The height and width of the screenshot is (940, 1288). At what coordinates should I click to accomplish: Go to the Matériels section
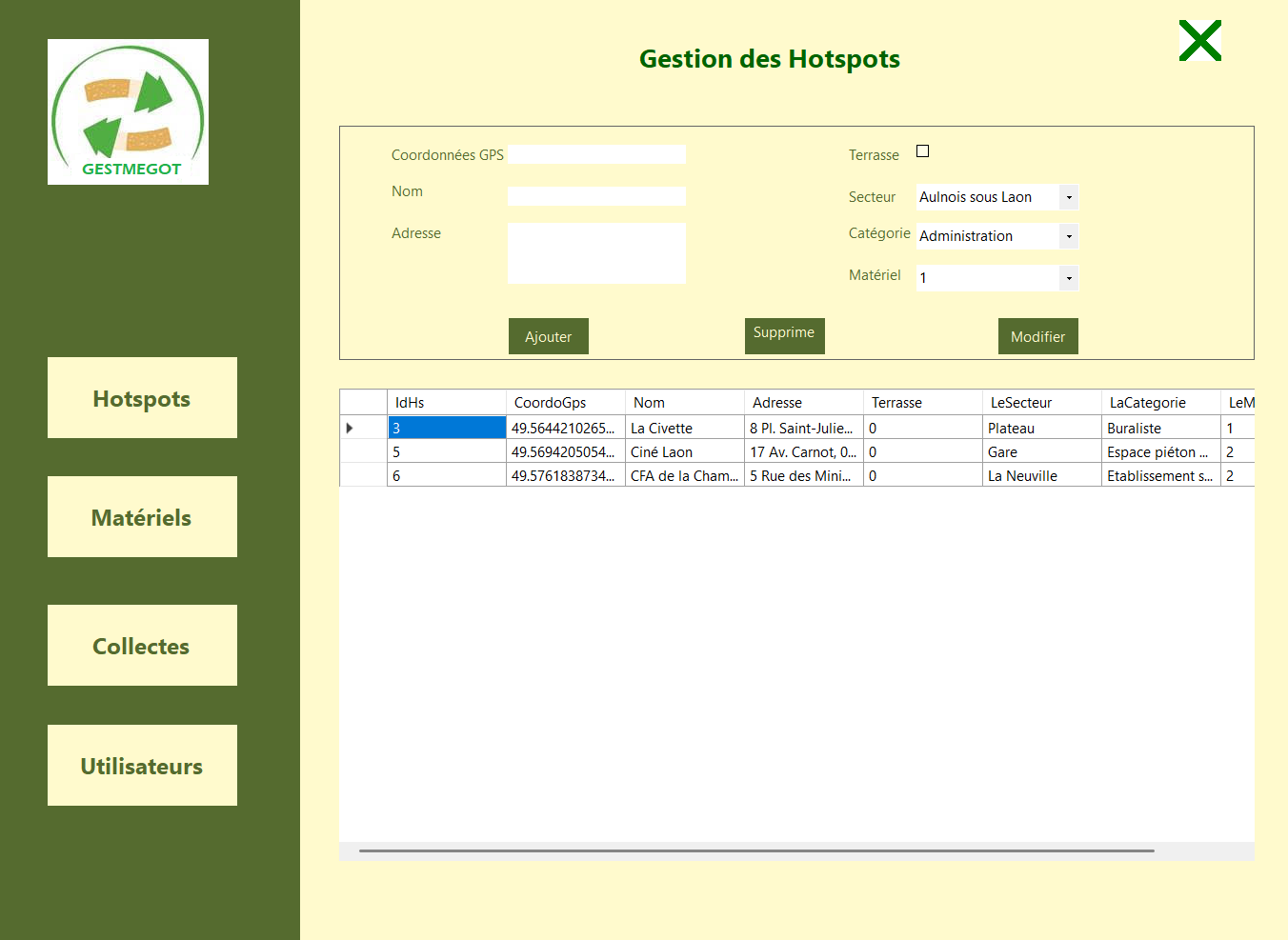[x=142, y=517]
